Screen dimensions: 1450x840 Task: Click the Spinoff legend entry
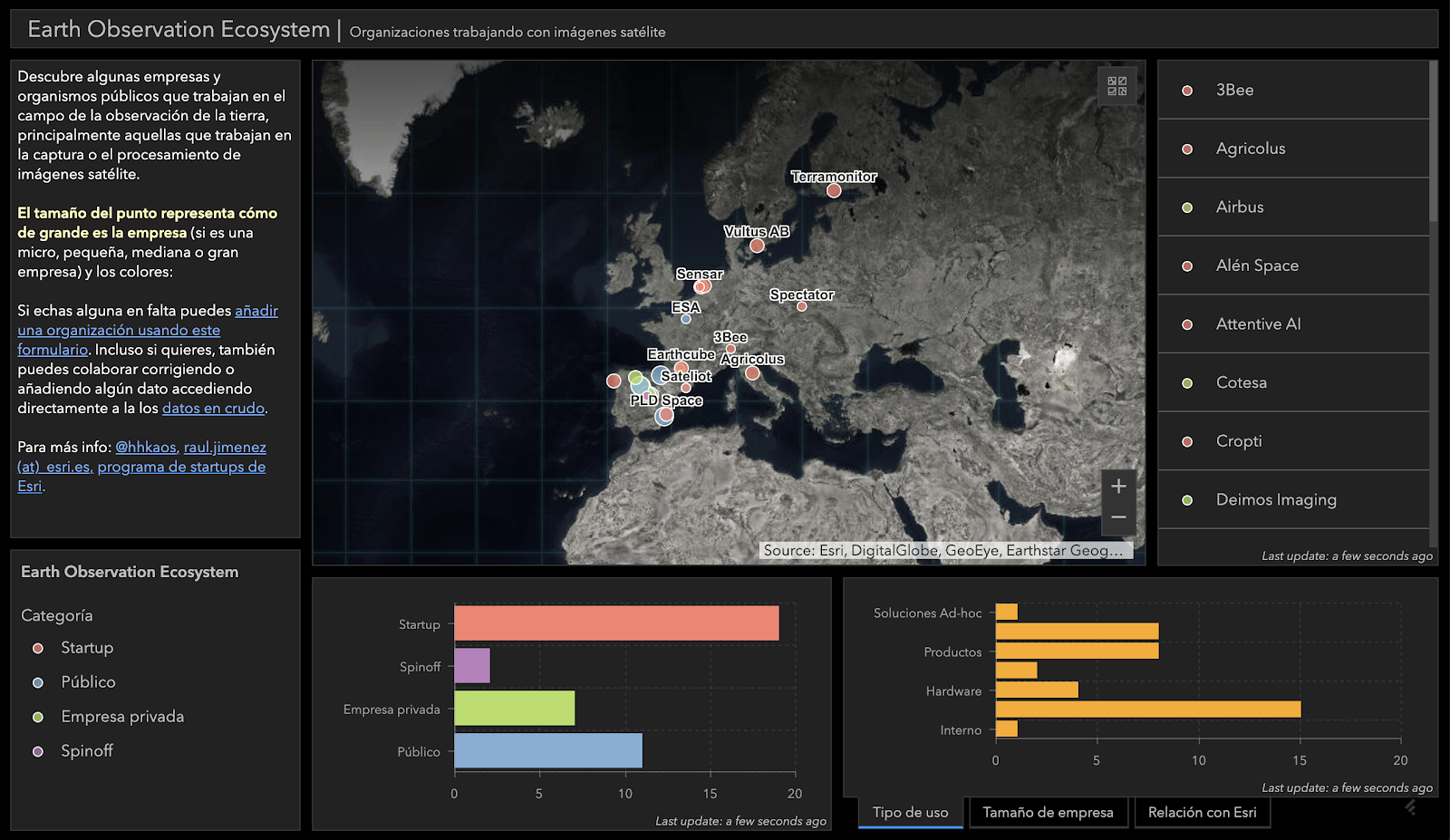[73, 751]
